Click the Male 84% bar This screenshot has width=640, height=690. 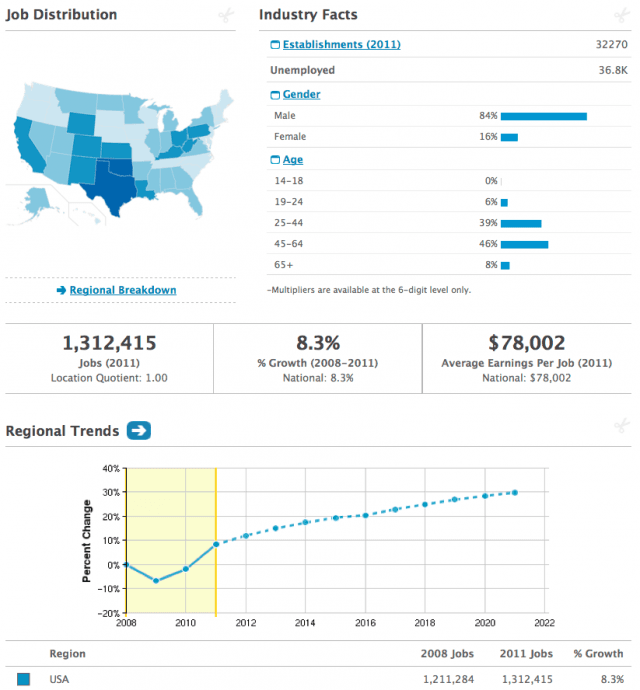click(x=543, y=116)
